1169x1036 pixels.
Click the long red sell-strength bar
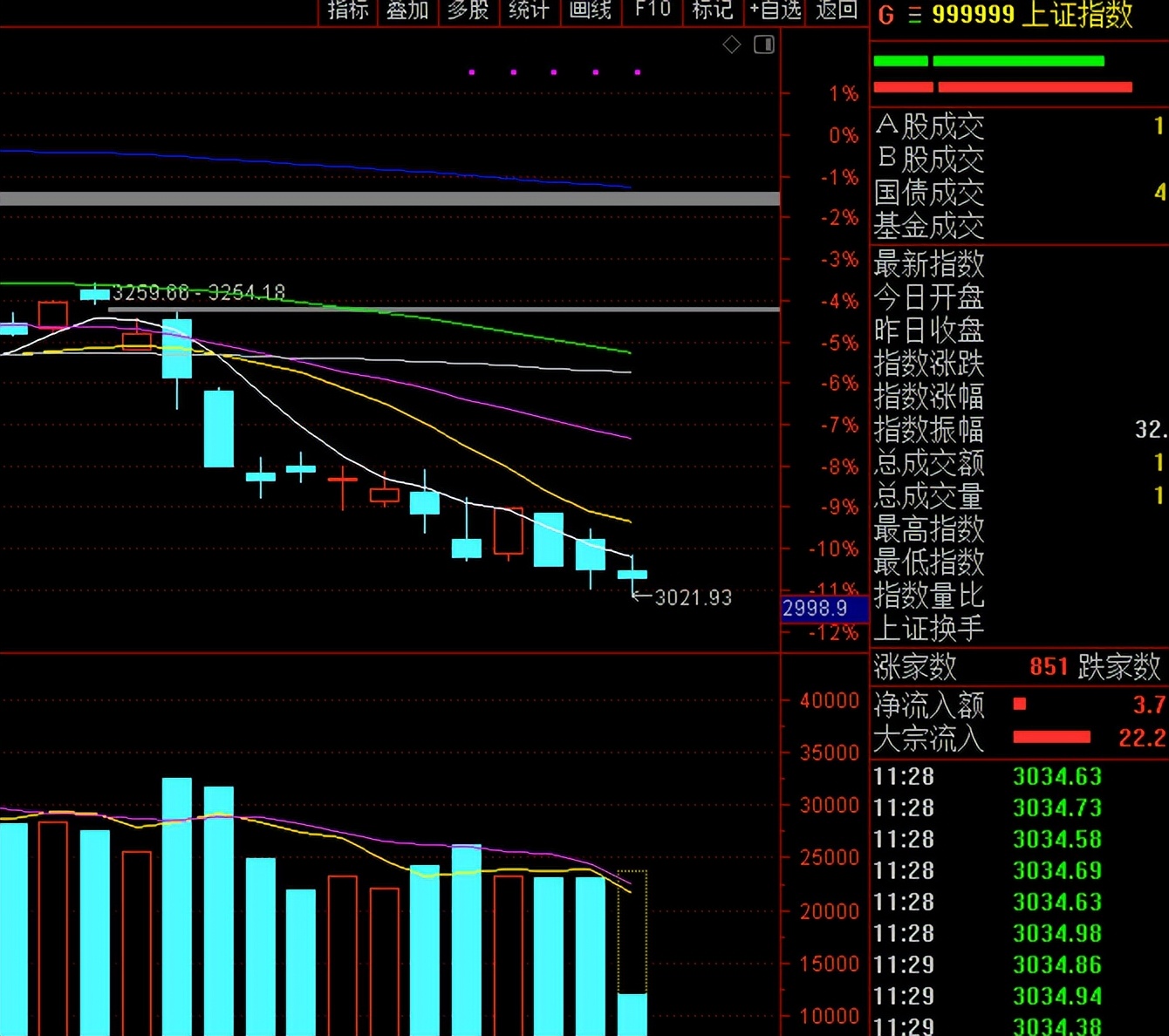(x=1035, y=87)
